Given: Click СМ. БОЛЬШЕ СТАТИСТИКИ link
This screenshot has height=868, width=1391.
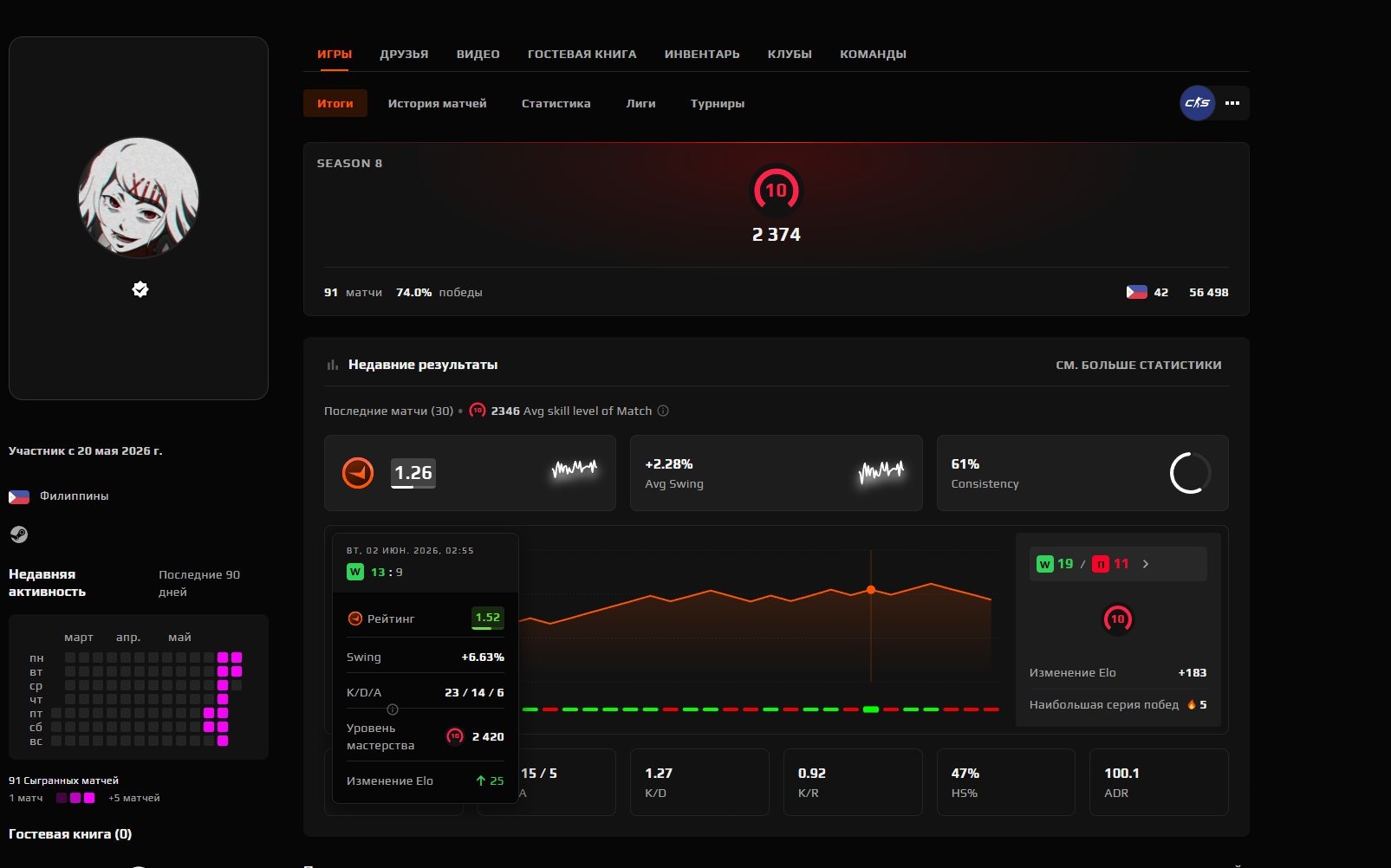Looking at the screenshot, I should point(1139,365).
